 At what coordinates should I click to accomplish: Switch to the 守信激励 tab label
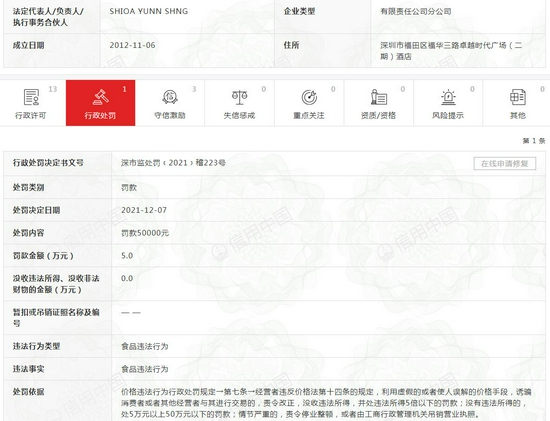point(170,115)
